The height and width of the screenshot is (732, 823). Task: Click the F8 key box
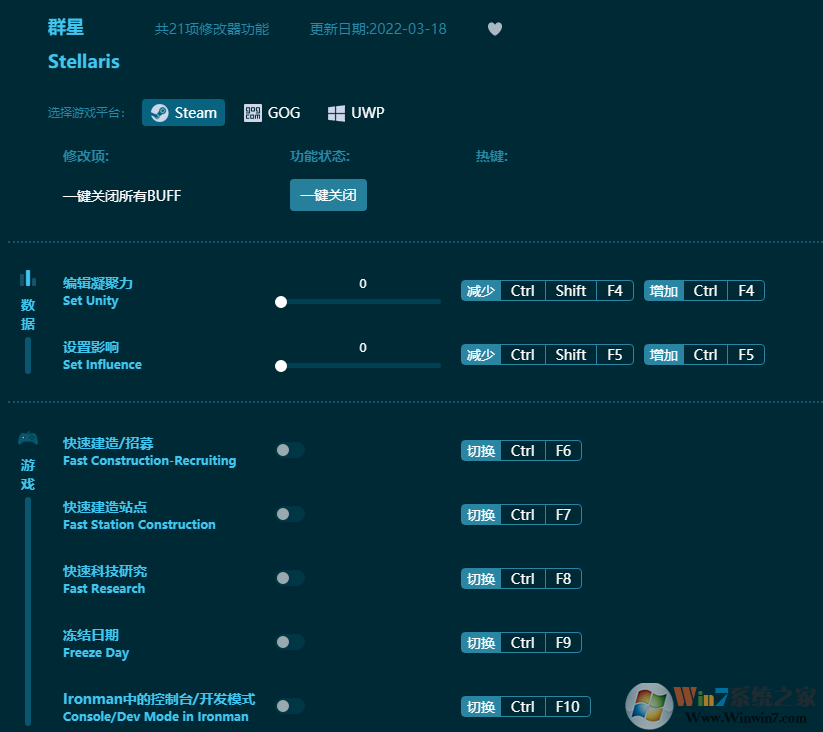click(563, 579)
